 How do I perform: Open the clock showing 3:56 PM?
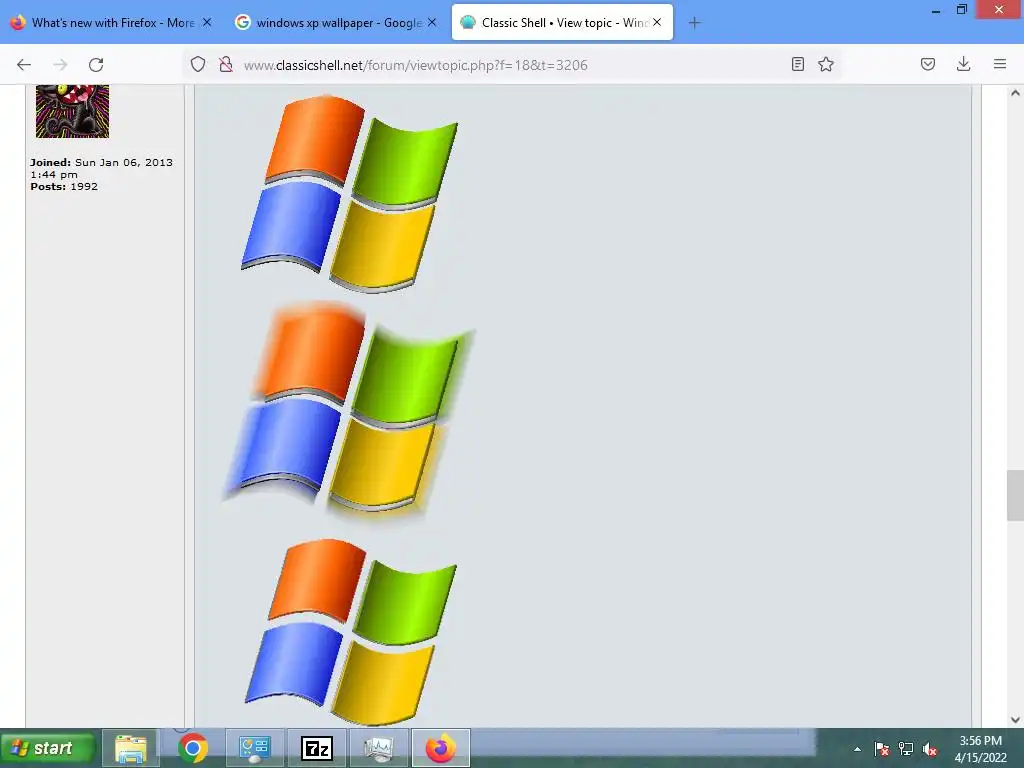[x=980, y=749]
